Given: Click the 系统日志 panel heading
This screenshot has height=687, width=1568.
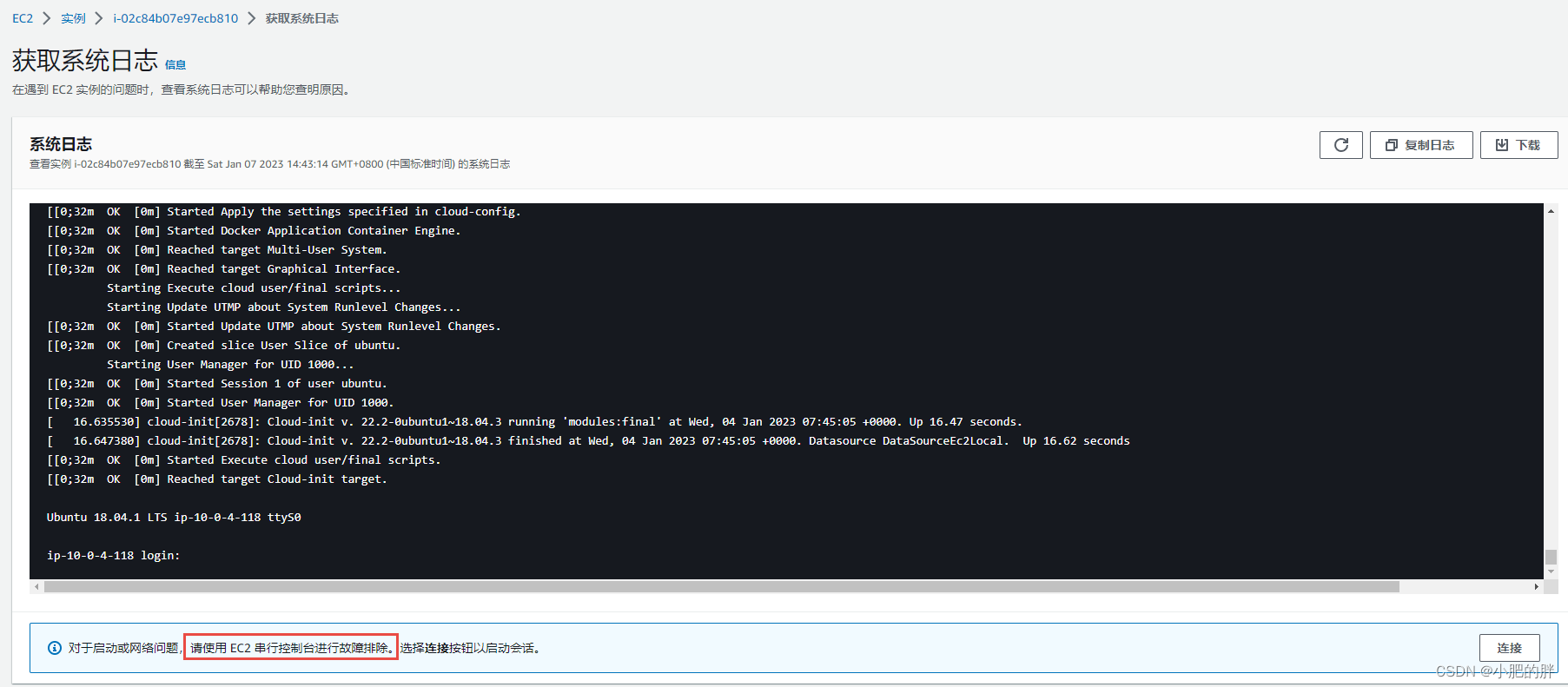Looking at the screenshot, I should pyautogui.click(x=61, y=144).
